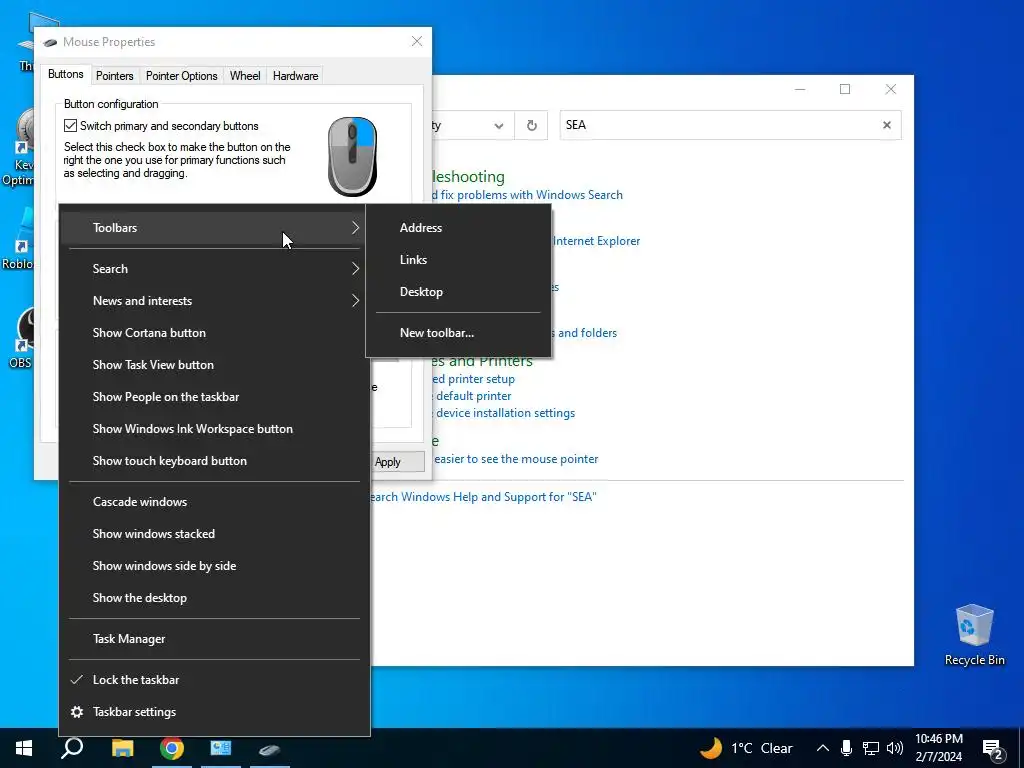Select the Recycle Bin desktop icon
Viewport: 1024px width, 768px height.
tap(974, 635)
